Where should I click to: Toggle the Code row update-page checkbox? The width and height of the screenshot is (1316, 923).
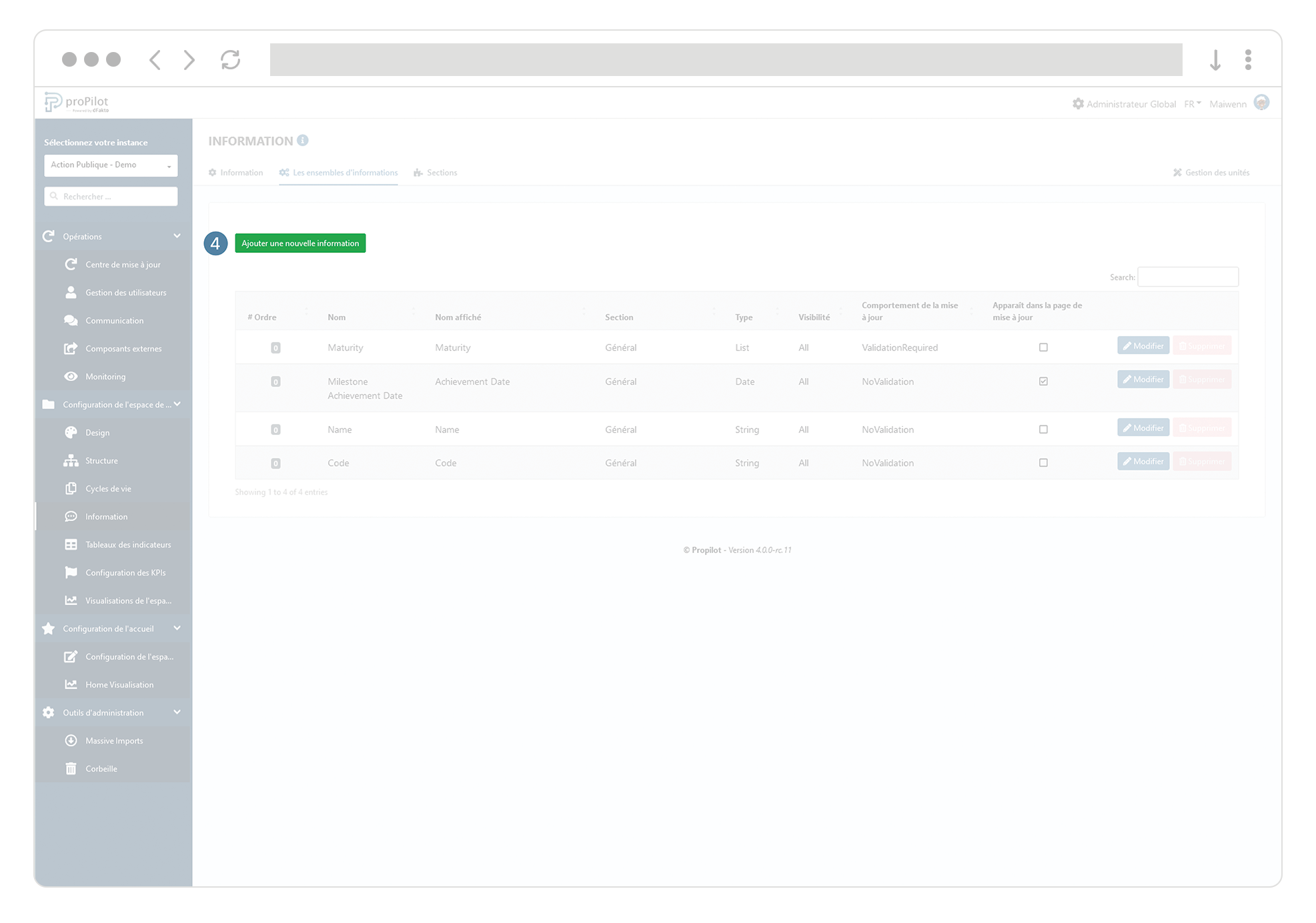coord(1043,462)
